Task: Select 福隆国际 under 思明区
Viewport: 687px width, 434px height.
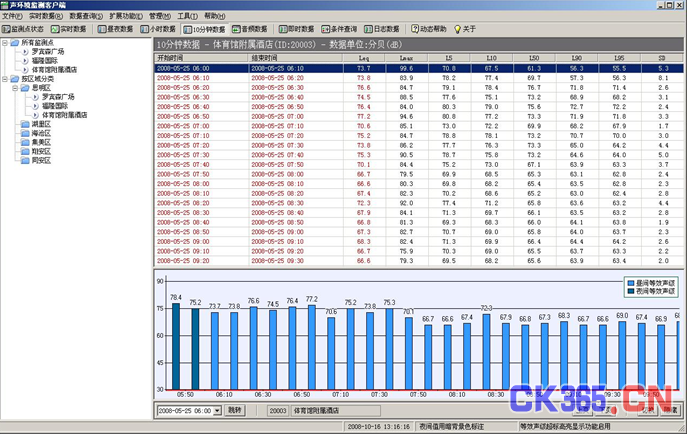Action: point(55,106)
